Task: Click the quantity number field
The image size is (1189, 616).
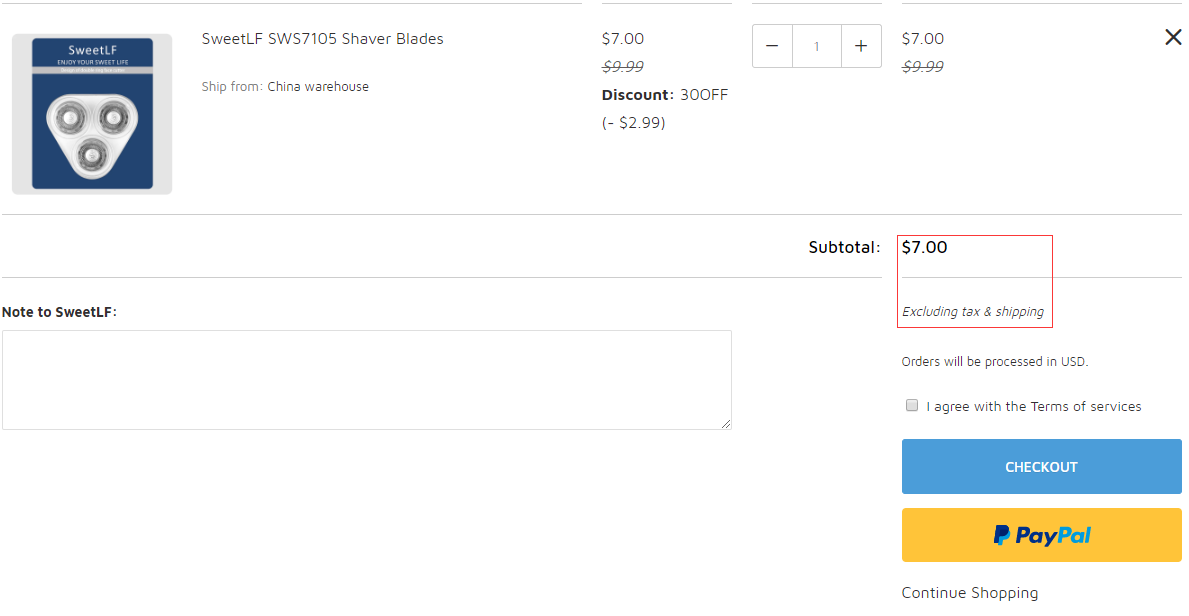Action: 817,46
